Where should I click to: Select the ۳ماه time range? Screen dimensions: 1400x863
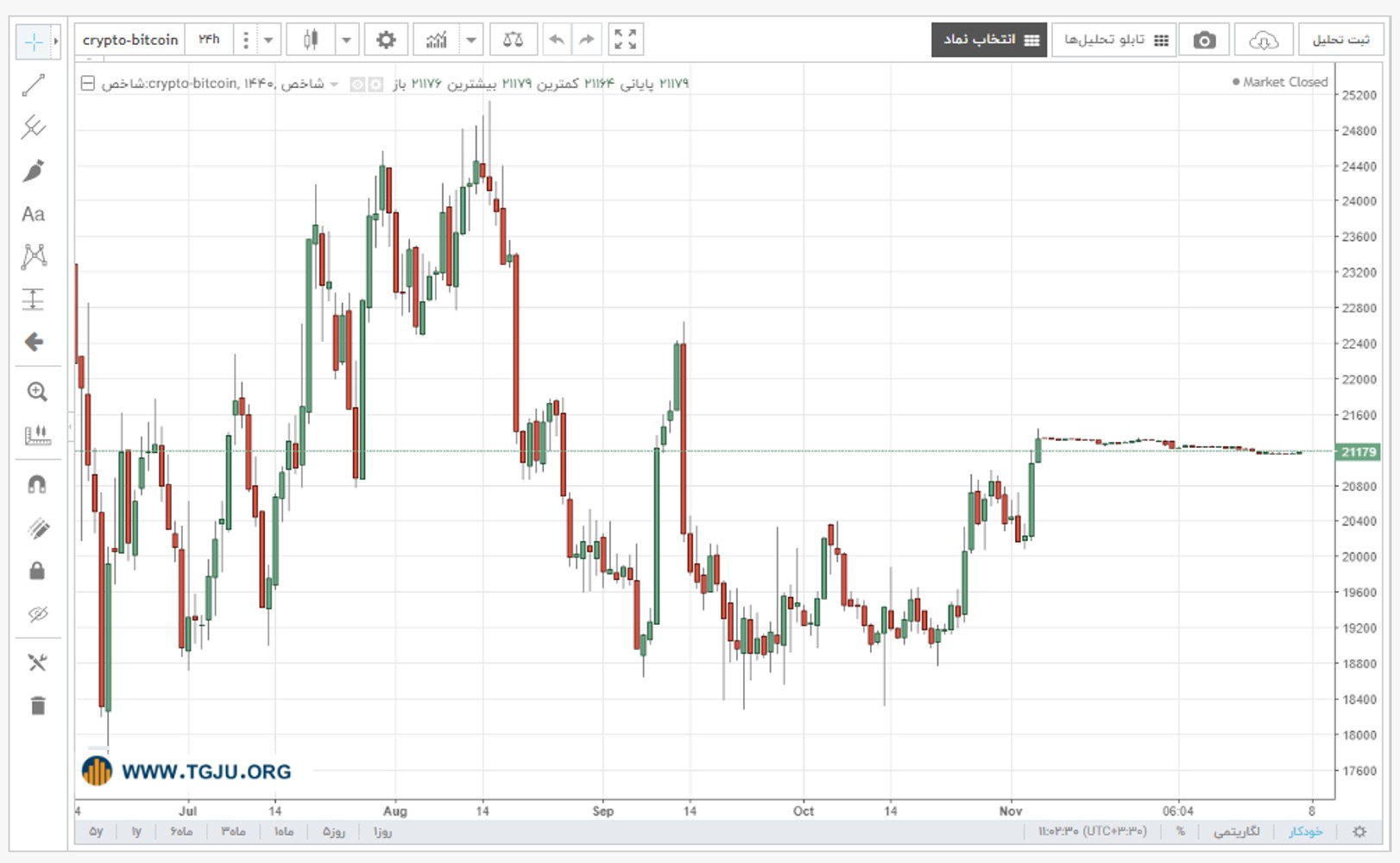click(x=233, y=831)
